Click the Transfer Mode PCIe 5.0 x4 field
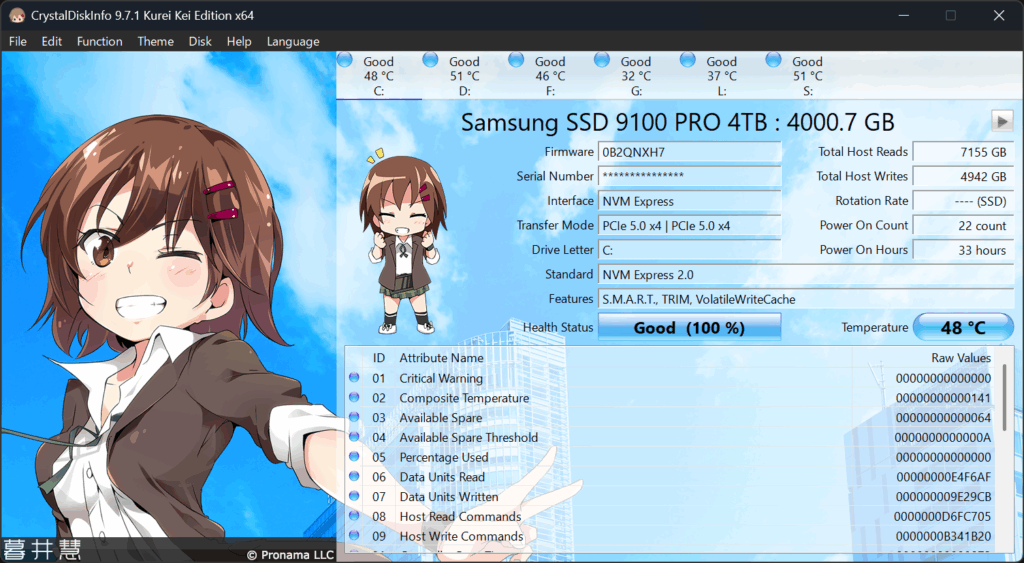 (690, 225)
